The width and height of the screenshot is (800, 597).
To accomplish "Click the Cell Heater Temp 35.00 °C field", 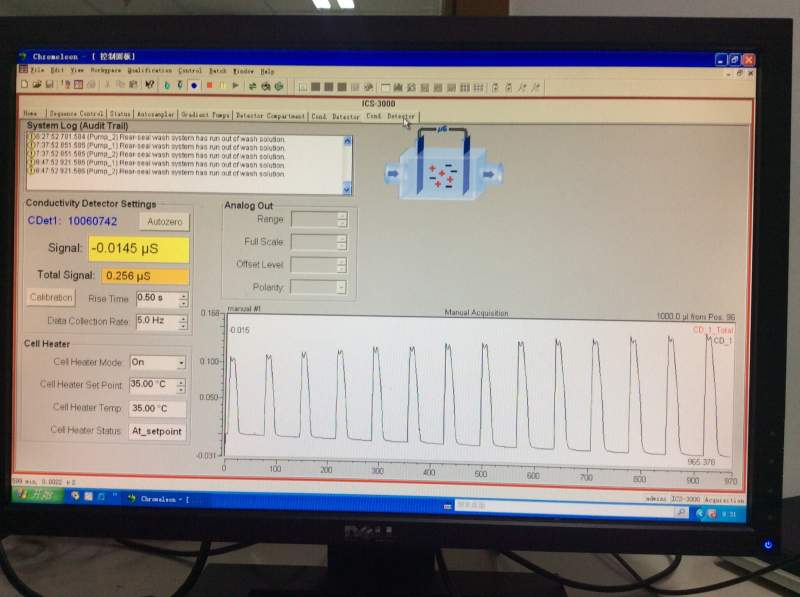I will click(x=157, y=408).
